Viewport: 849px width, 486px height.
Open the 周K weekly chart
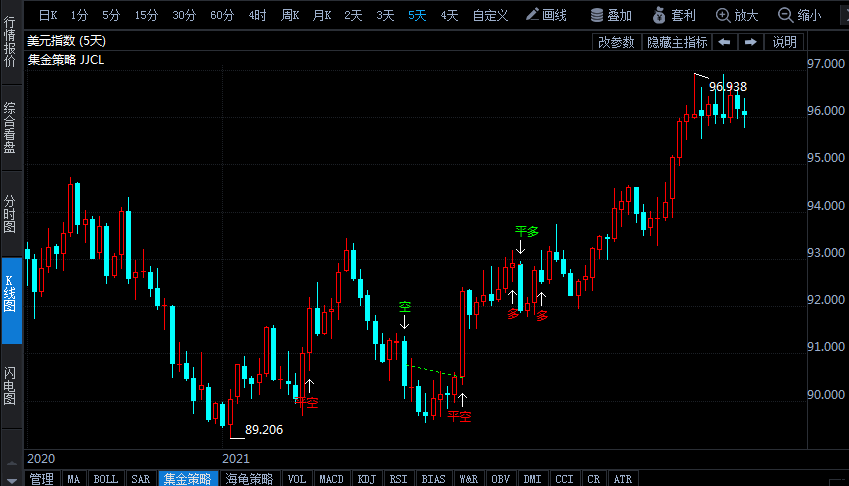coord(290,15)
